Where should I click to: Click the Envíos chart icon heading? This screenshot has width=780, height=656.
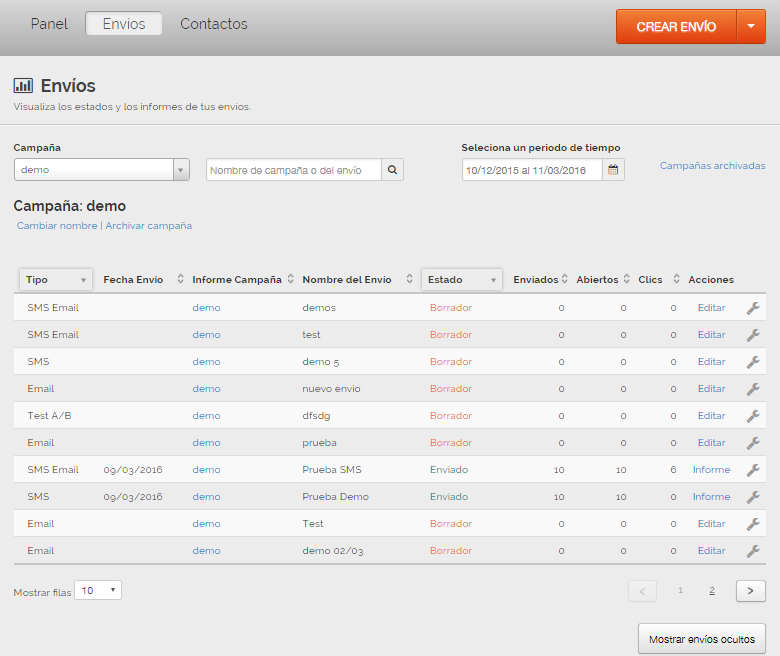click(x=23, y=86)
